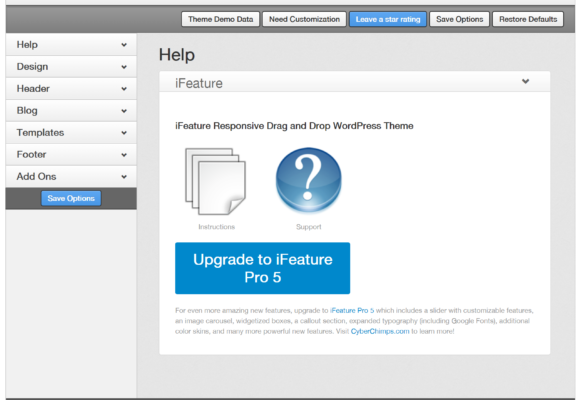Expand the chevron beside Design
This screenshot has width=580, height=400.
(124, 67)
